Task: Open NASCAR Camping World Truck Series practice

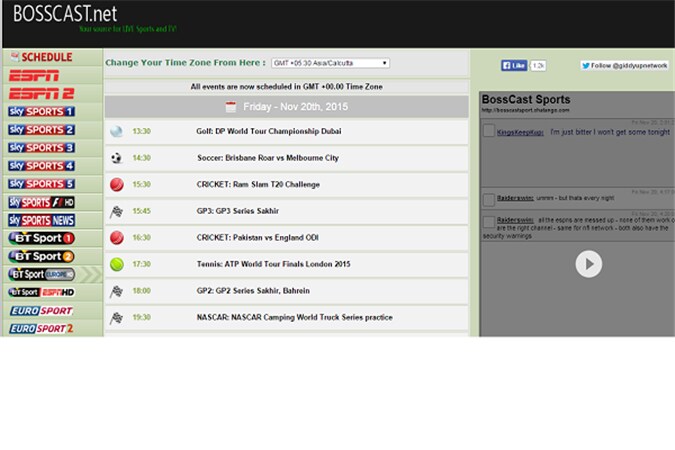Action: pyautogui.click(x=294, y=317)
